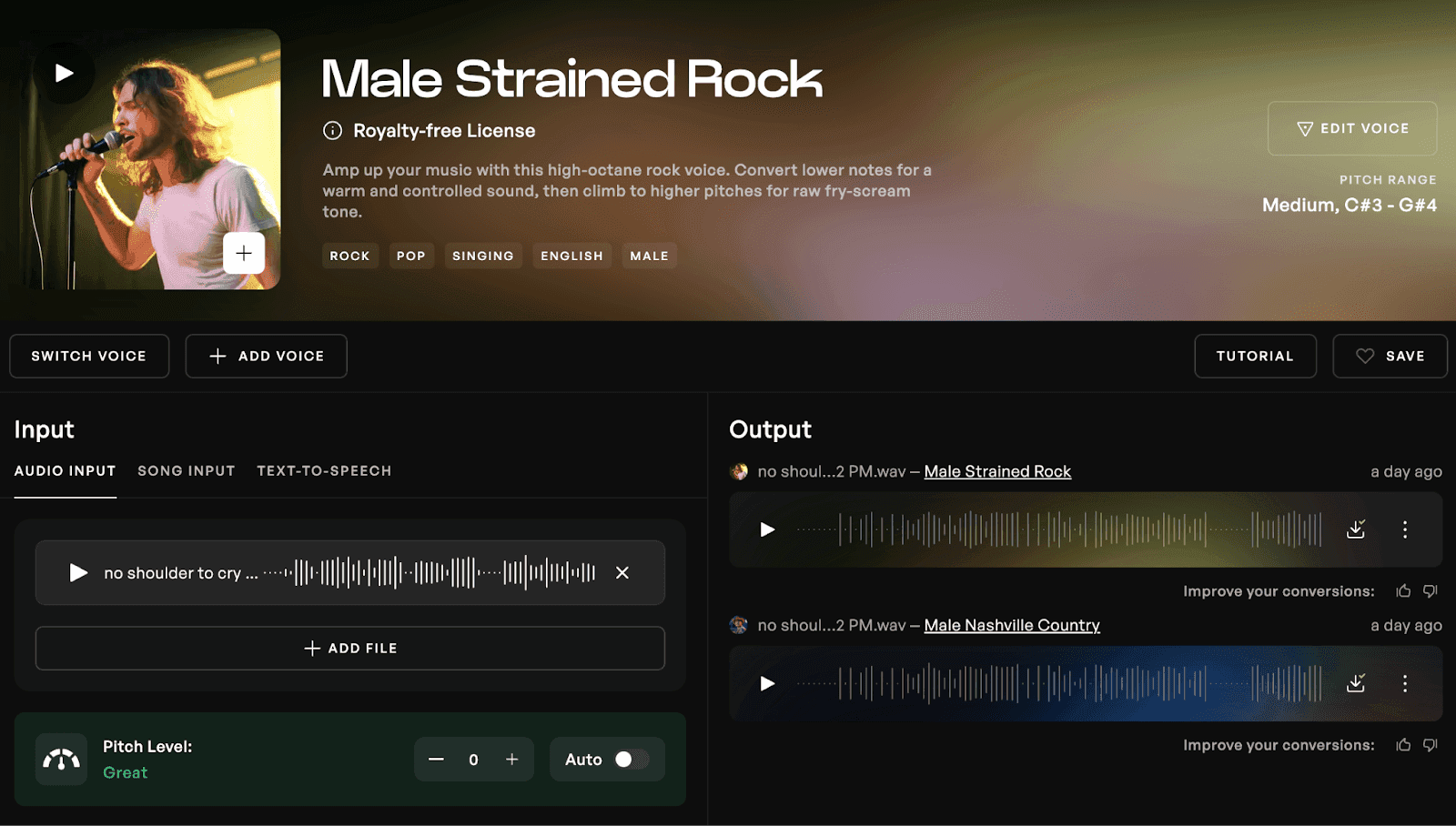Click the Add File button
The width and height of the screenshot is (1456, 826).
click(x=350, y=648)
